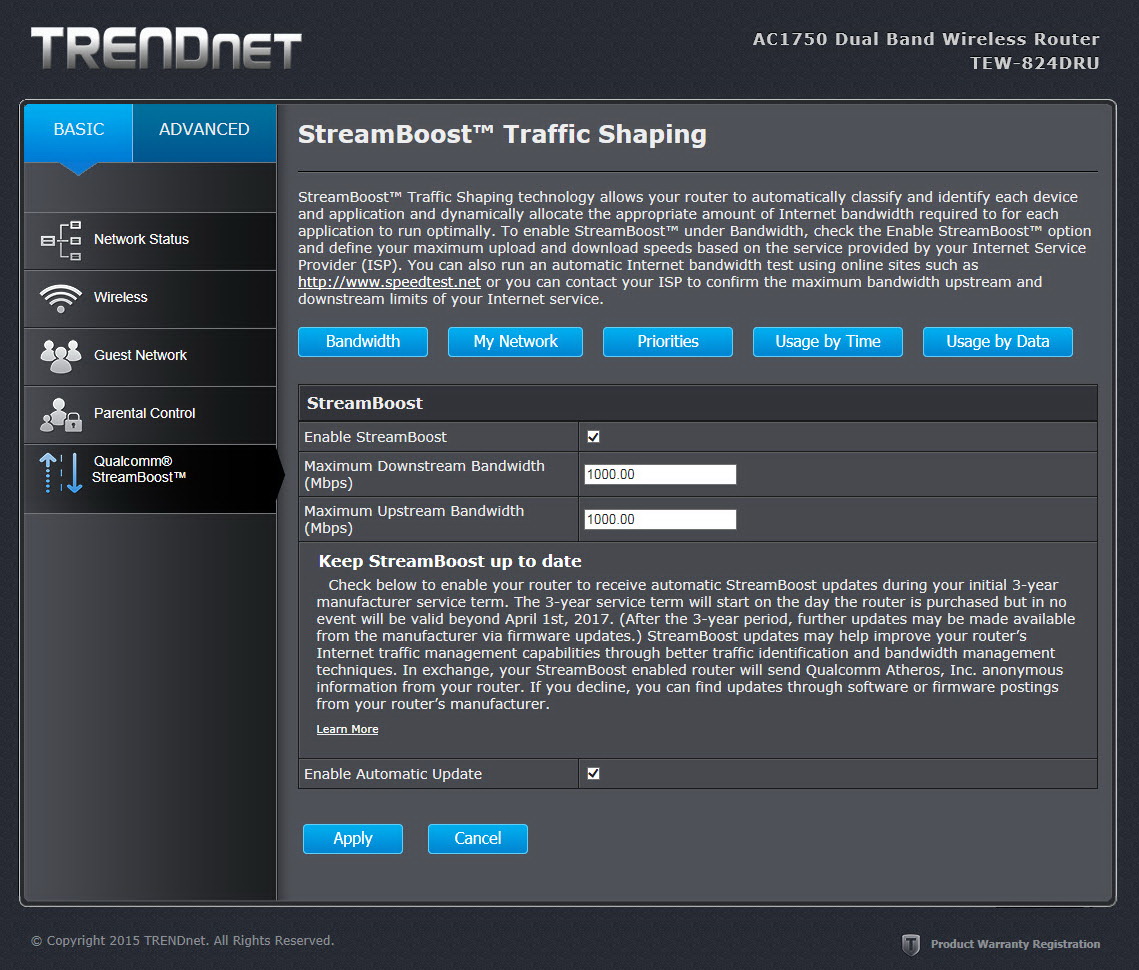The image size is (1139, 970).
Task: Toggle the Enable Automatic Update checkbox
Action: 593,773
